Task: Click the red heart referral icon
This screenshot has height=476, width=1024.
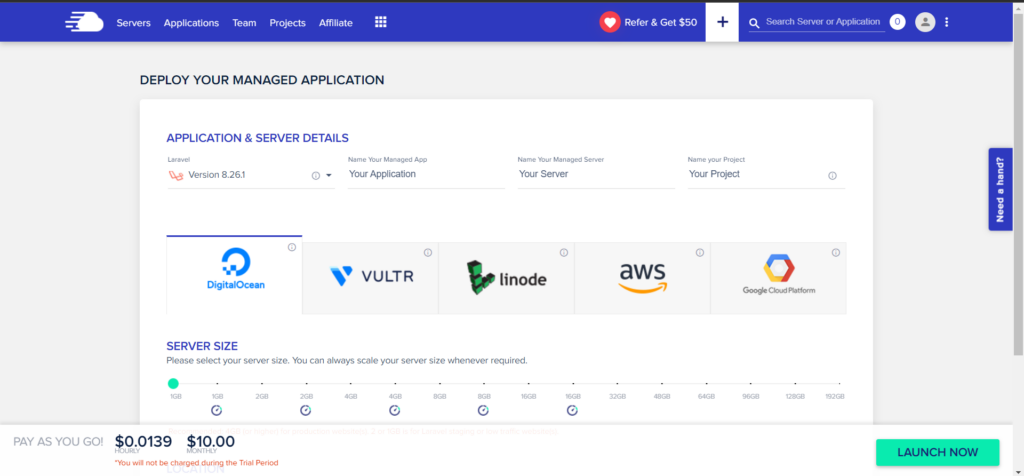Action: (610, 22)
